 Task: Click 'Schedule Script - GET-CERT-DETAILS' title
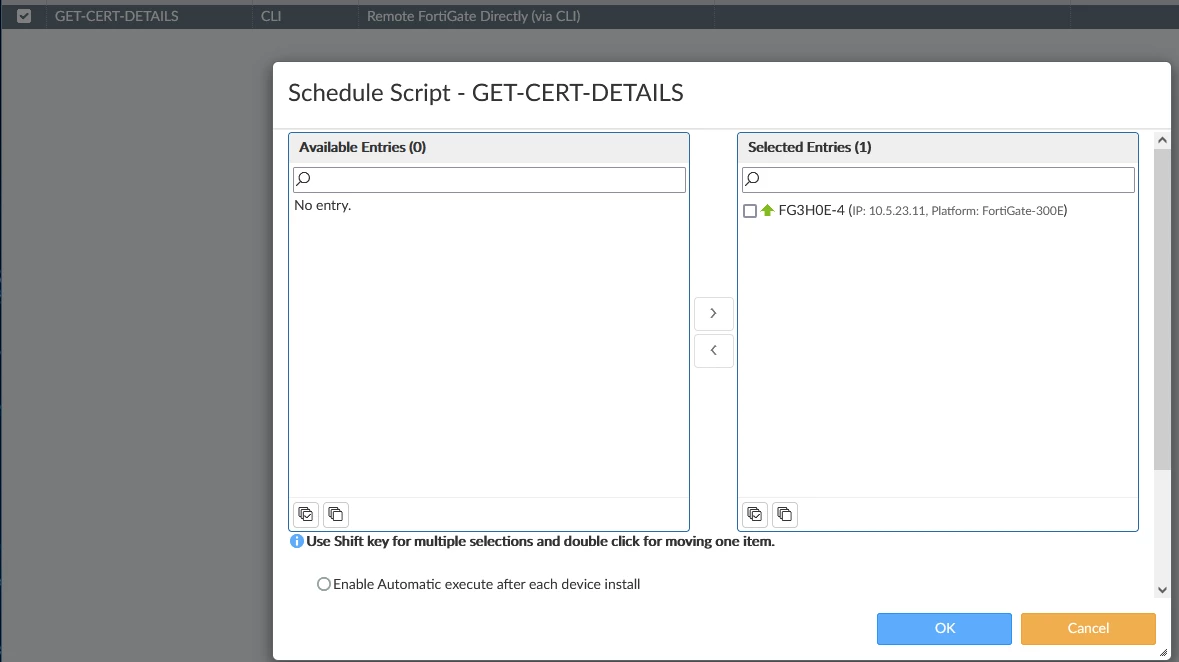[486, 93]
